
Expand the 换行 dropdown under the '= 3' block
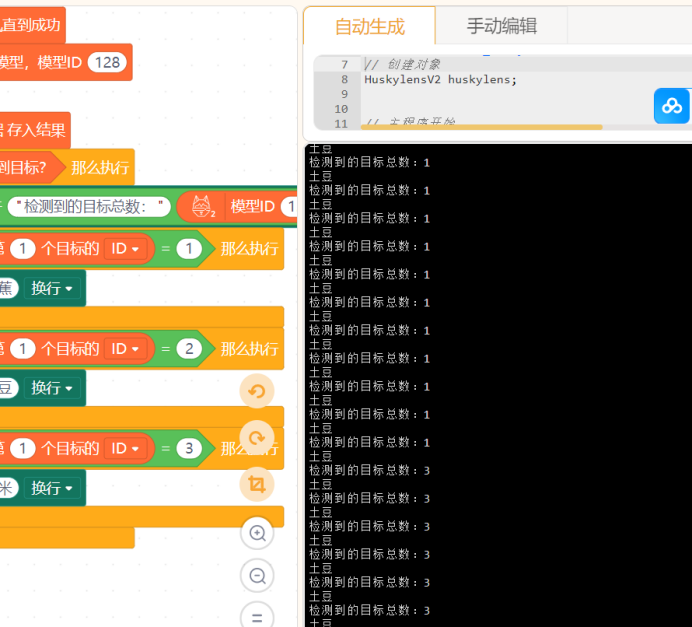click(x=52, y=488)
